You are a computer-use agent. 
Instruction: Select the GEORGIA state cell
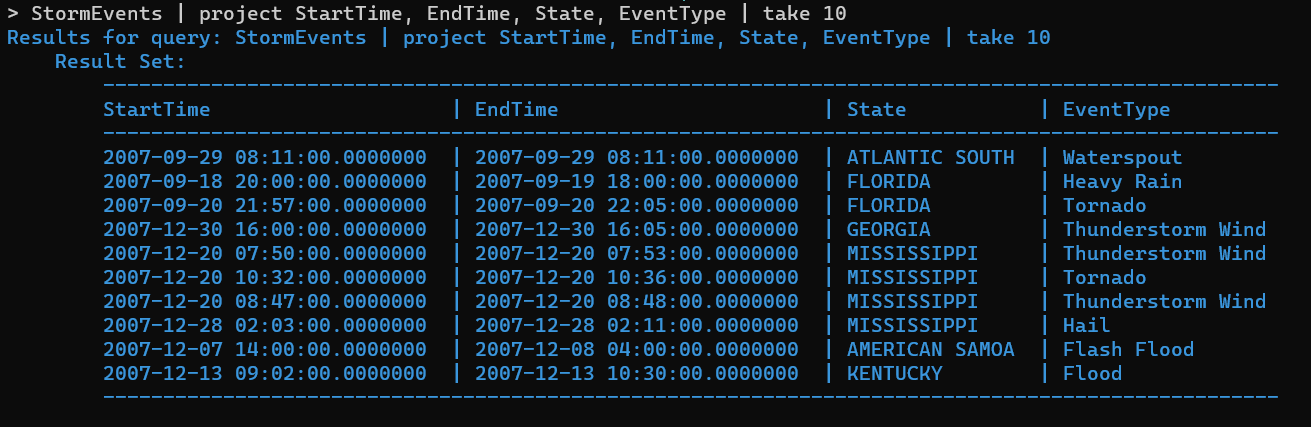coord(888,230)
